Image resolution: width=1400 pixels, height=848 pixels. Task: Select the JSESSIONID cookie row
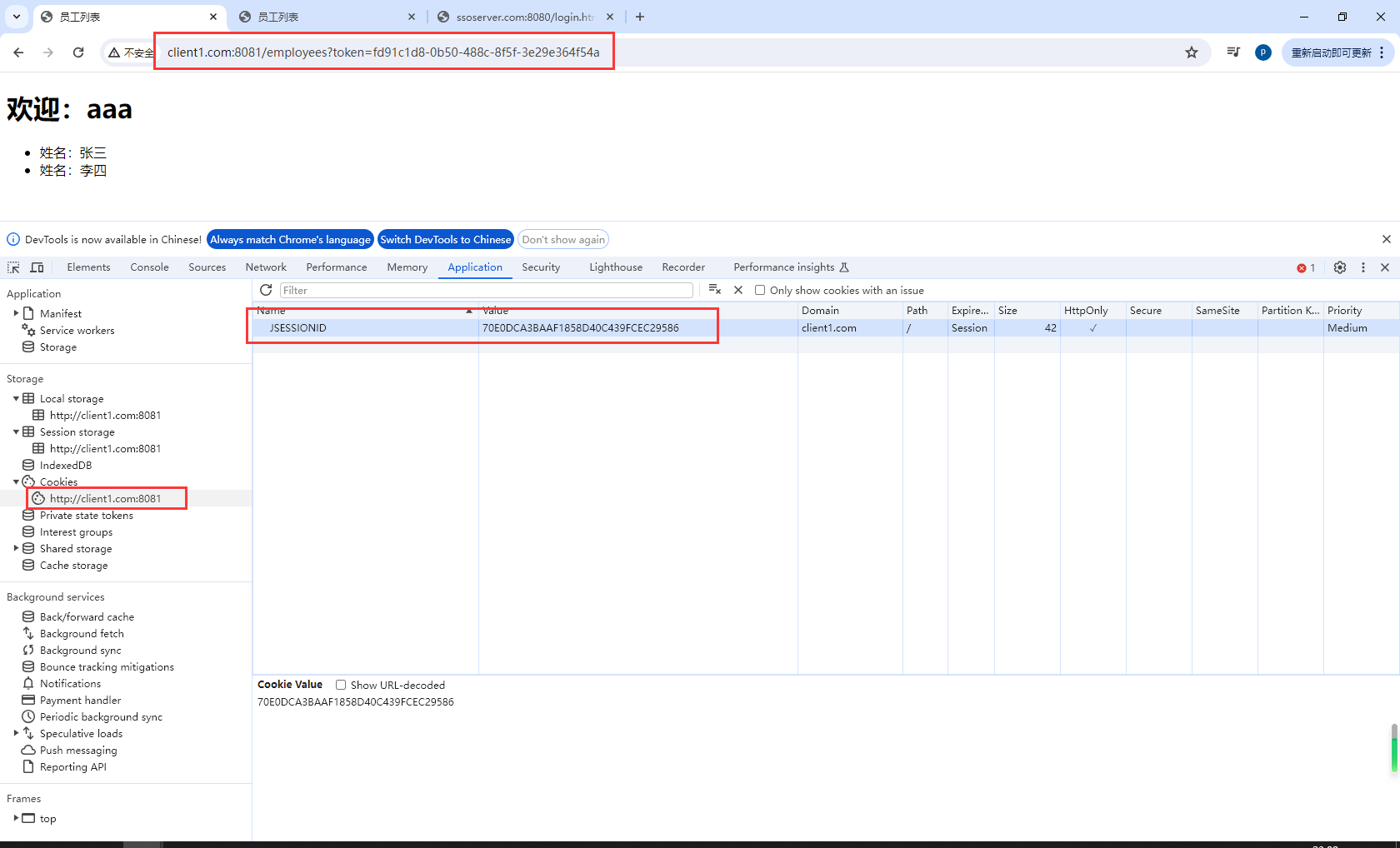(826, 328)
